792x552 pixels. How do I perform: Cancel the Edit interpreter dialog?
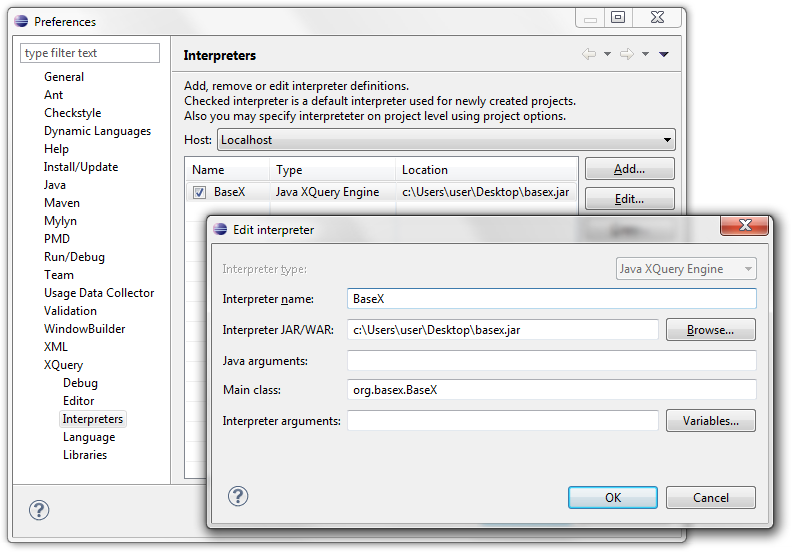pyautogui.click(x=711, y=497)
